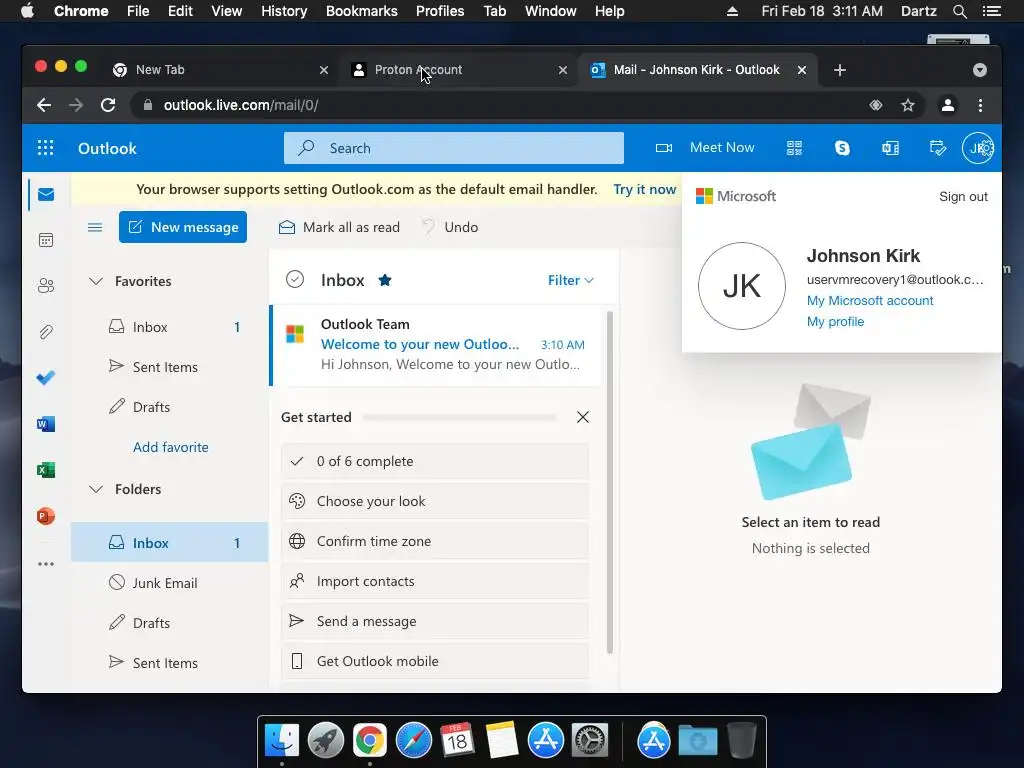
Task: Open the Filter dropdown
Action: (x=571, y=280)
